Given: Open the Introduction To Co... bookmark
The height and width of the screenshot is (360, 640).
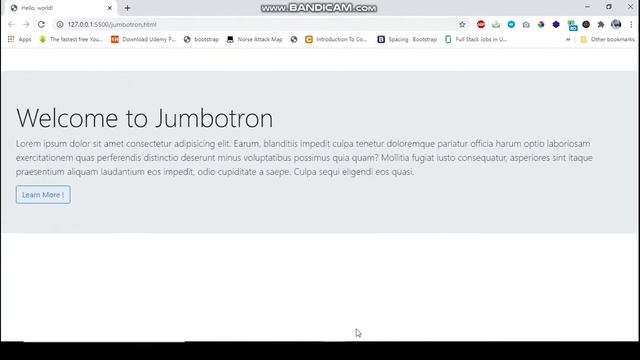Looking at the screenshot, I should coord(337,39).
